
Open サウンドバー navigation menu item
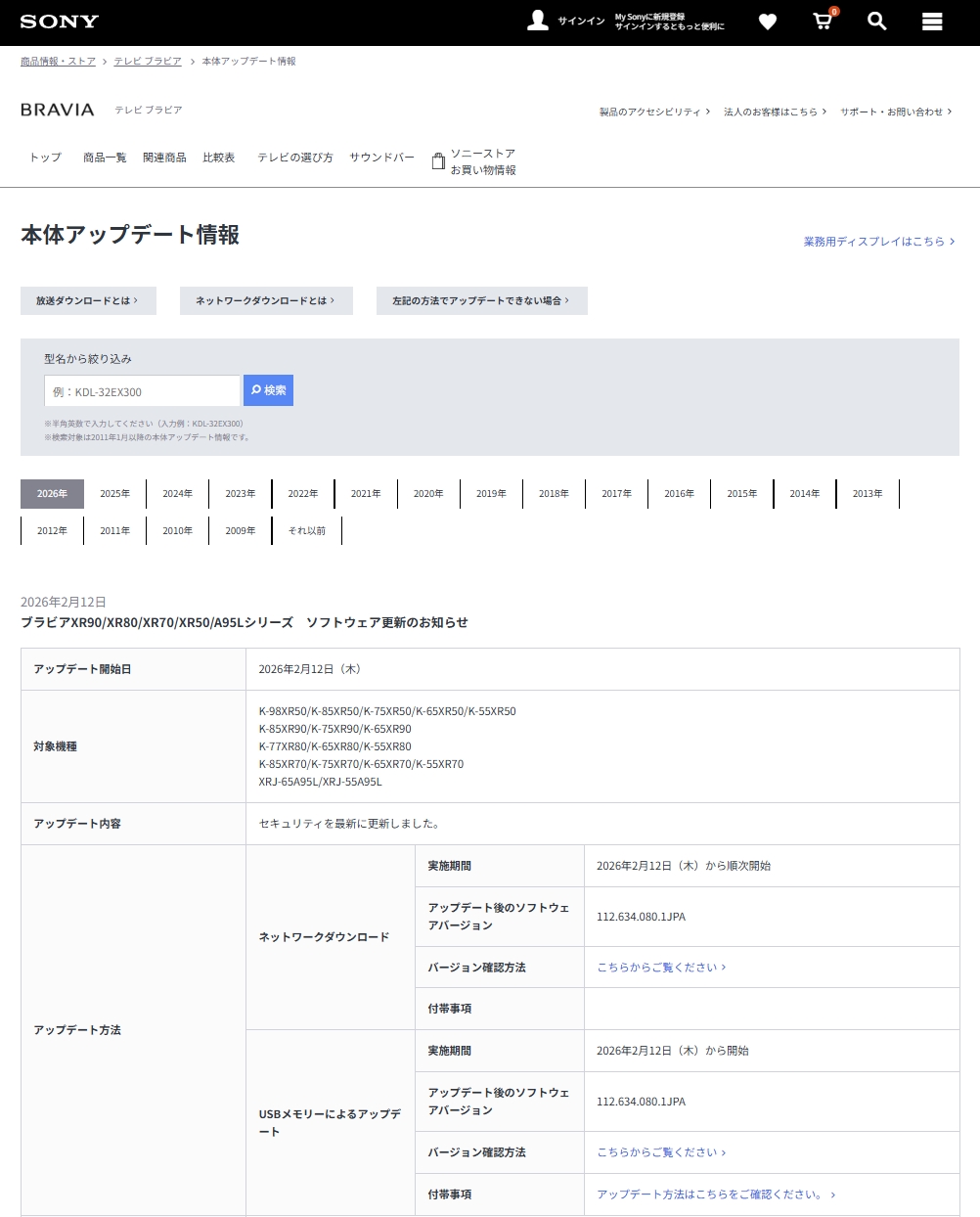381,158
